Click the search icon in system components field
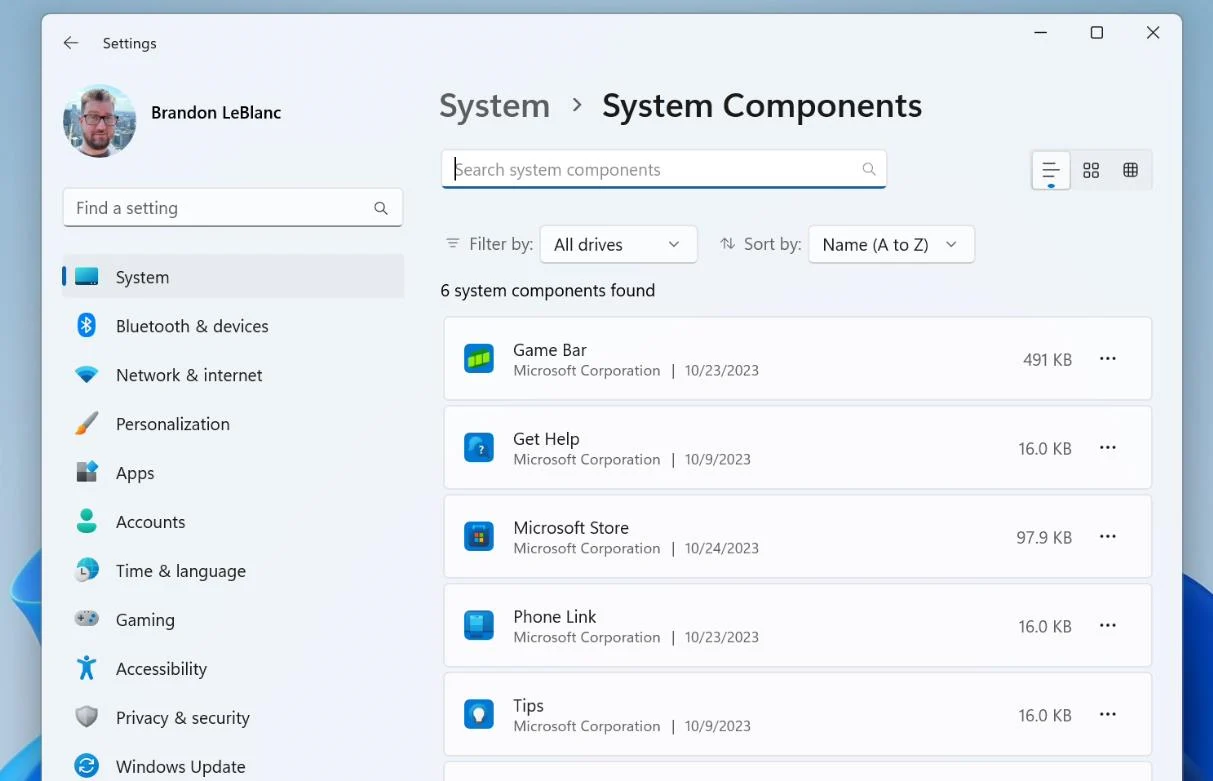Image resolution: width=1213 pixels, height=781 pixels. click(x=869, y=169)
